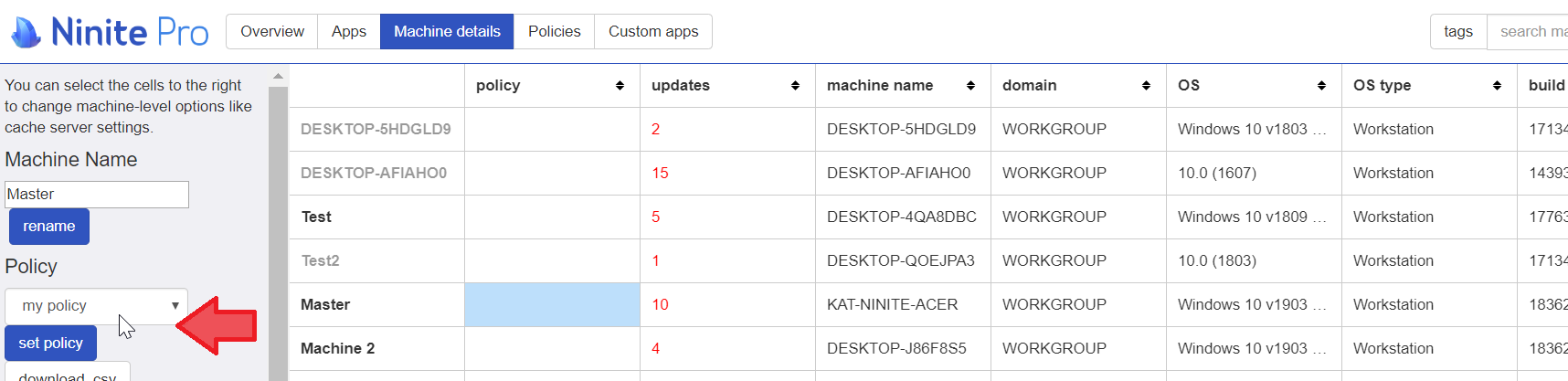
Task: Click the rename button
Action: (49, 226)
